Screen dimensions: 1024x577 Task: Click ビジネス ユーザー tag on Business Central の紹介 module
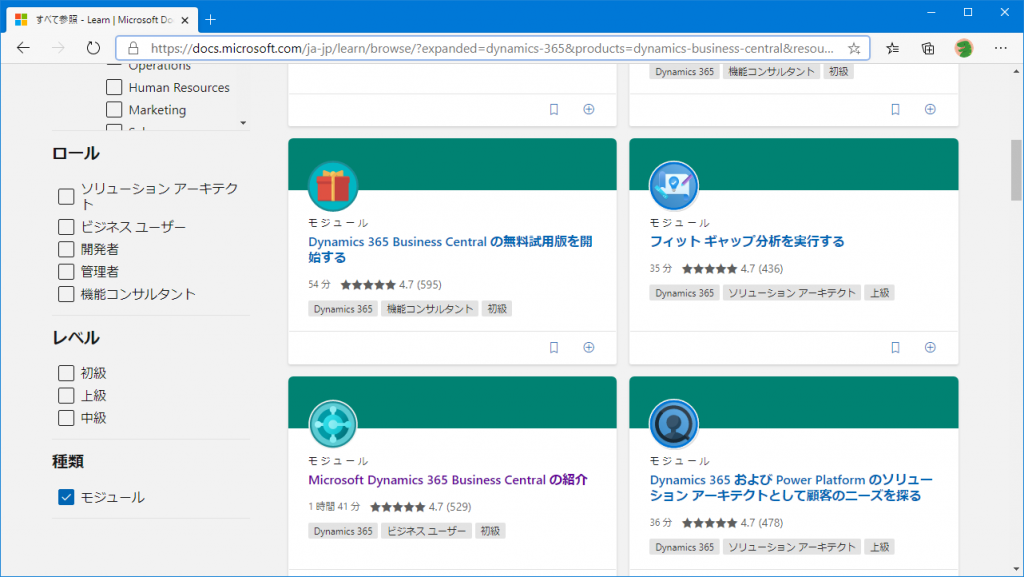click(x=426, y=531)
